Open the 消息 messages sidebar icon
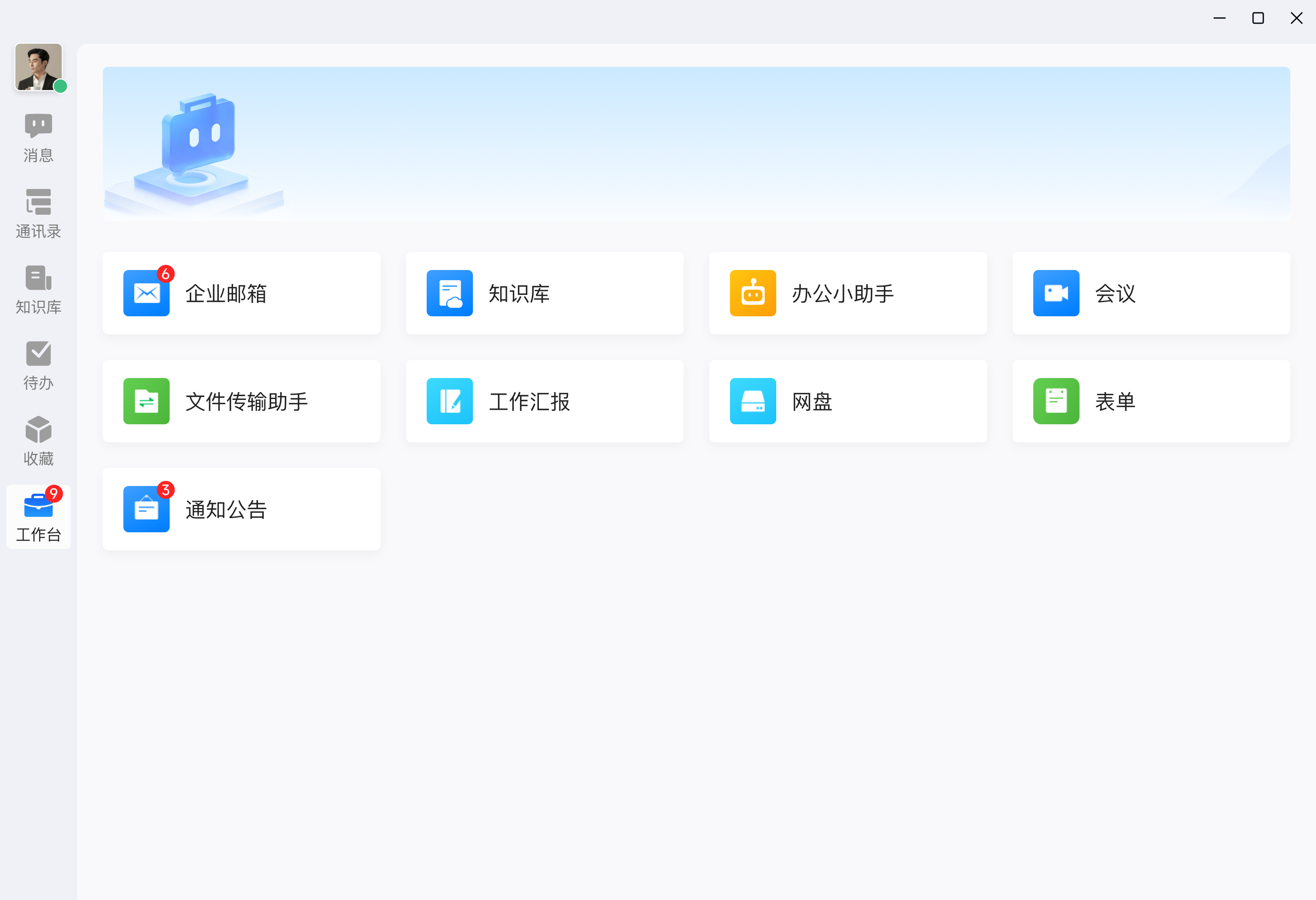1316x900 pixels. 39,138
